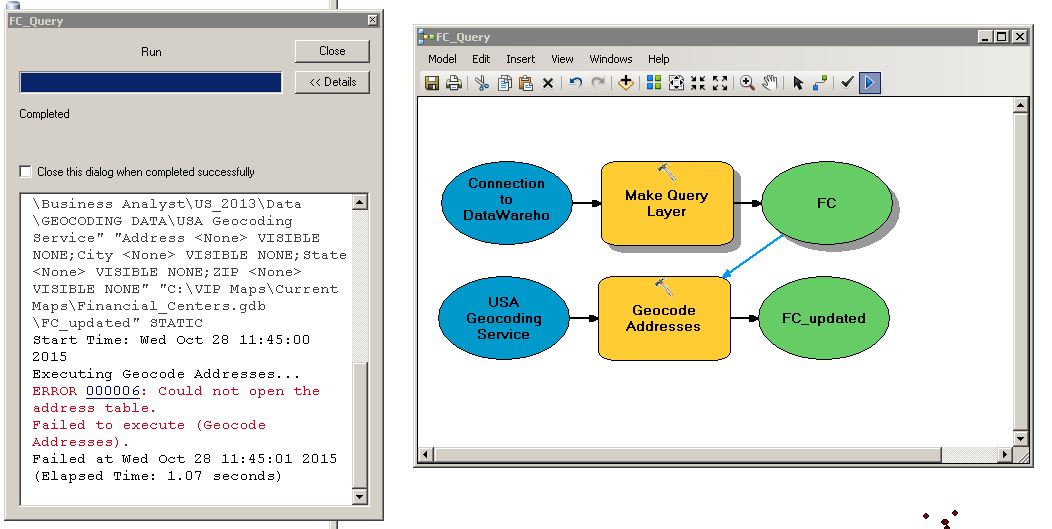The image size is (1052, 529).
Task: Open the Insert menu
Action: pos(521,59)
